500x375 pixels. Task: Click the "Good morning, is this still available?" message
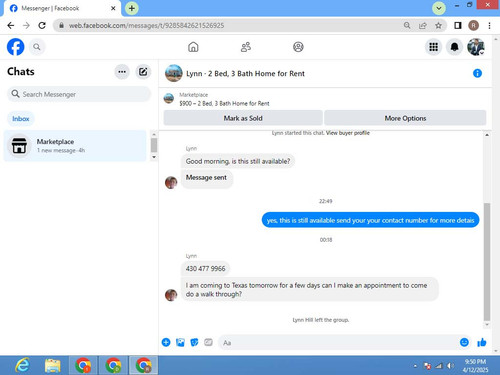point(238,161)
